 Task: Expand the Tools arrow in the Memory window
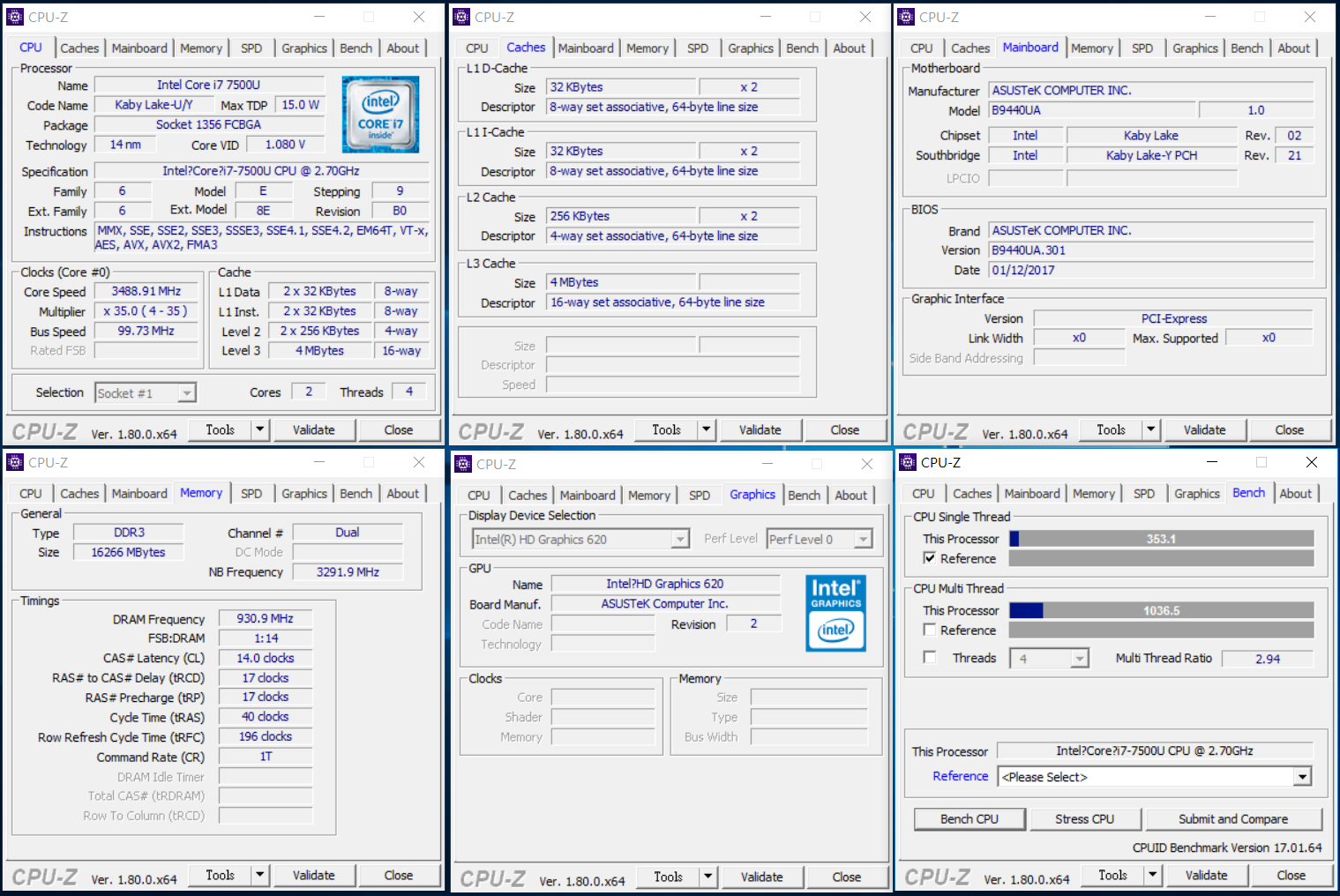[259, 875]
